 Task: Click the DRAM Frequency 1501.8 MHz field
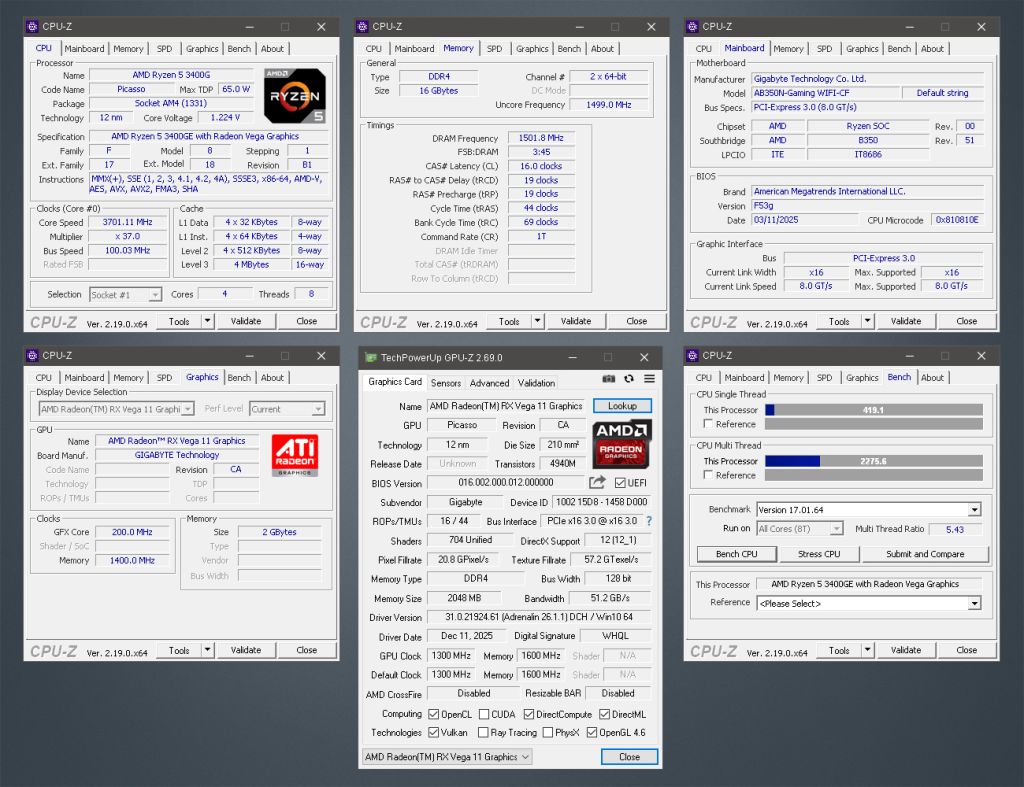point(541,138)
